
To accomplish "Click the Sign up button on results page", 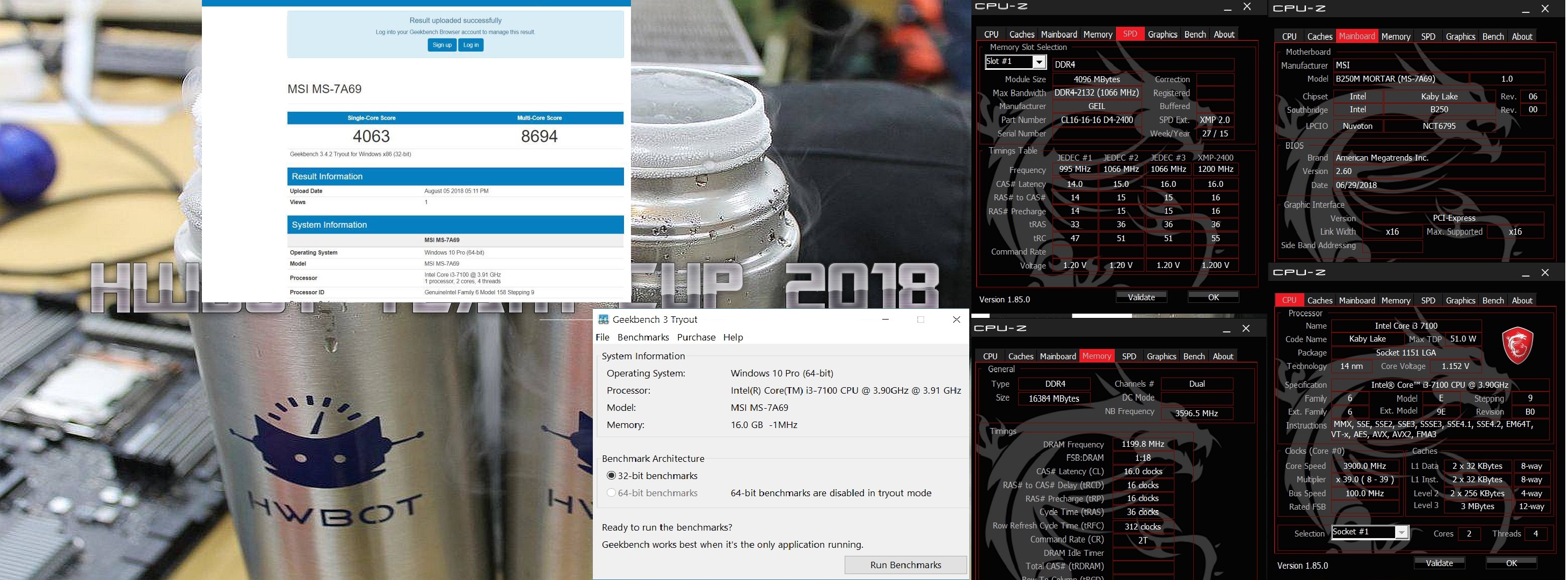I will pos(442,45).
